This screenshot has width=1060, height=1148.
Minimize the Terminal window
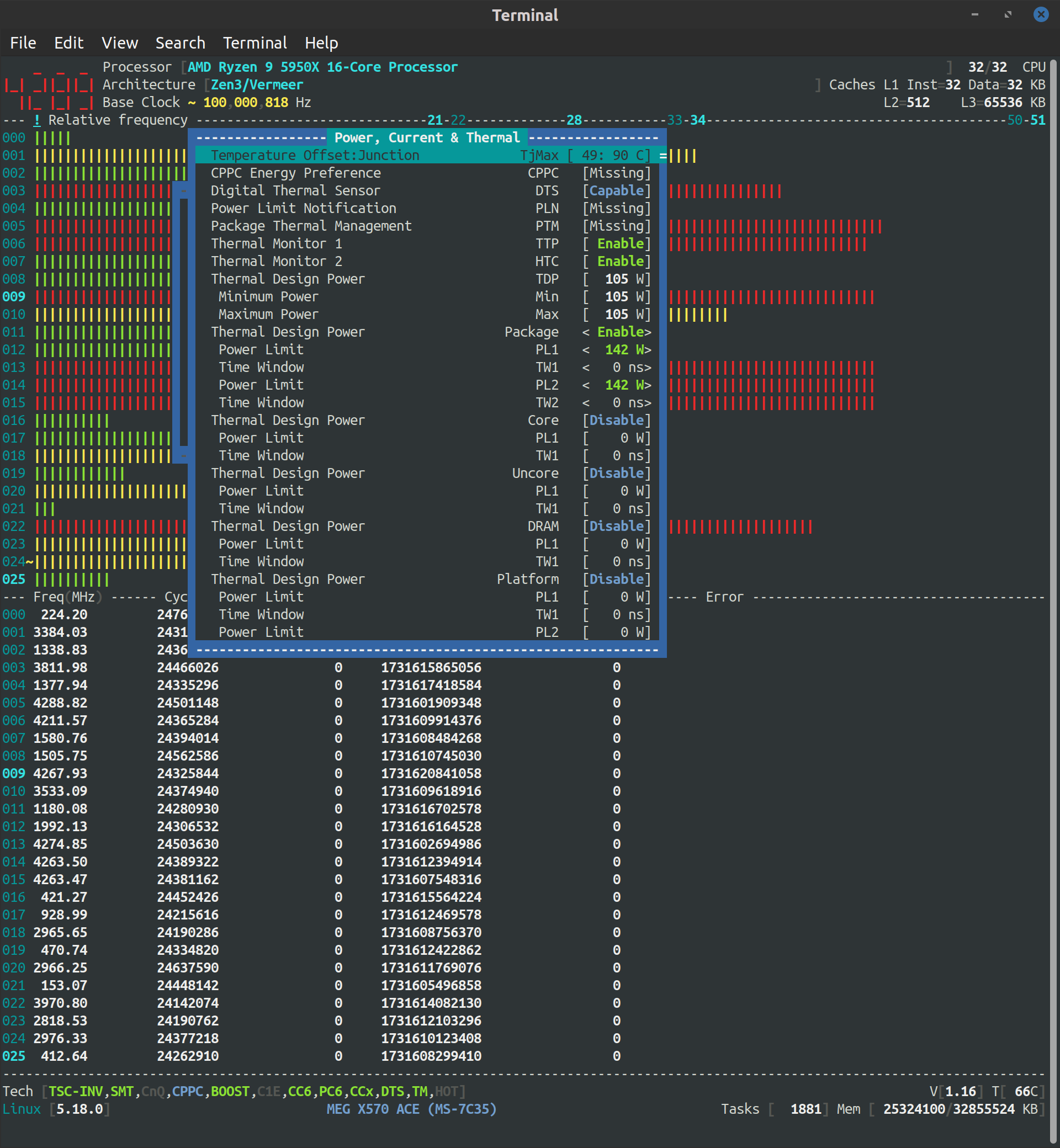click(974, 14)
